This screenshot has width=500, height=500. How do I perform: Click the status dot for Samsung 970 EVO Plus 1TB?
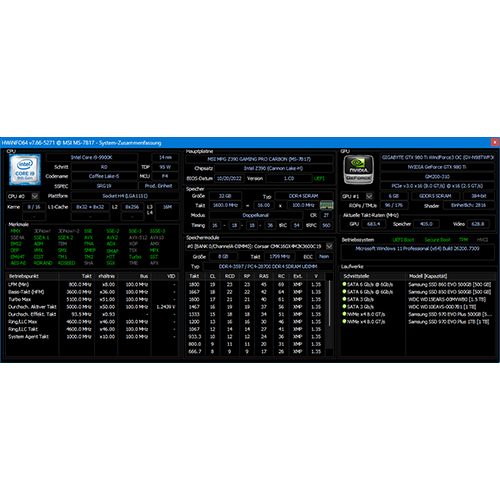pyautogui.click(x=344, y=321)
